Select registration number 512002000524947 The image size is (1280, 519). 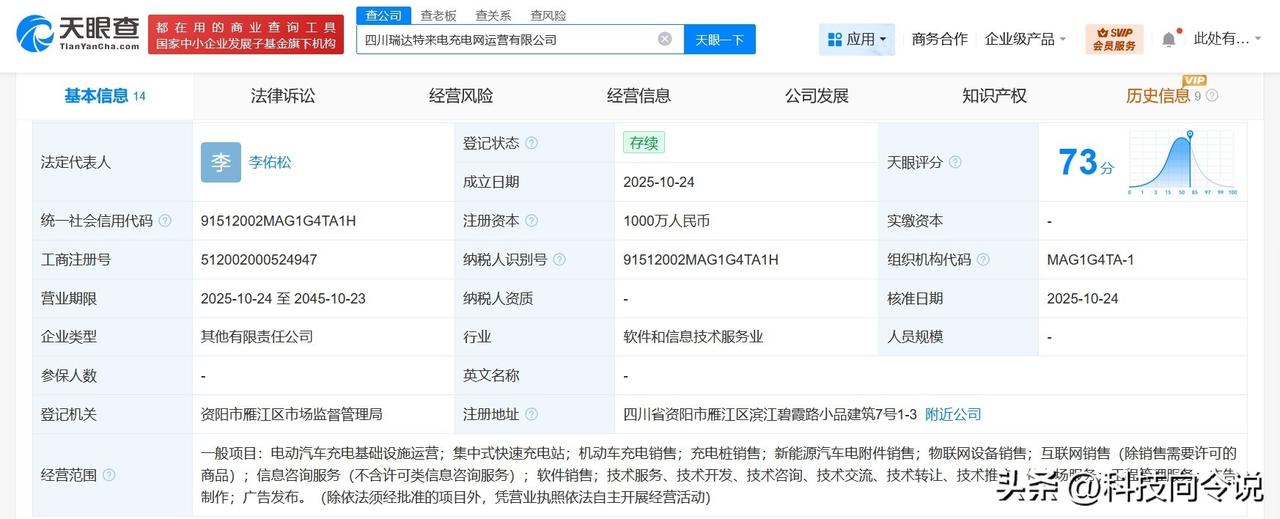tap(259, 259)
